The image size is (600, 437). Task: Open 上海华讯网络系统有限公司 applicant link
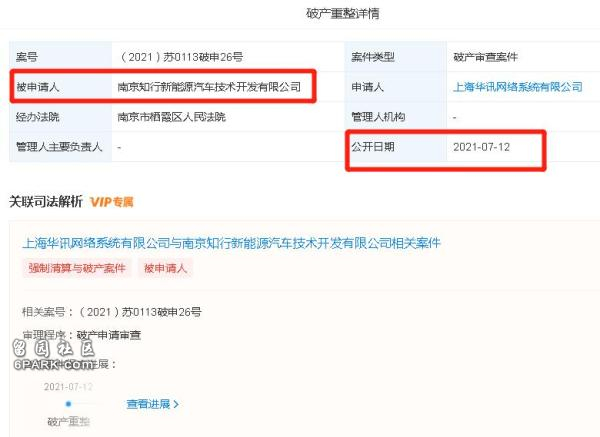(x=518, y=87)
